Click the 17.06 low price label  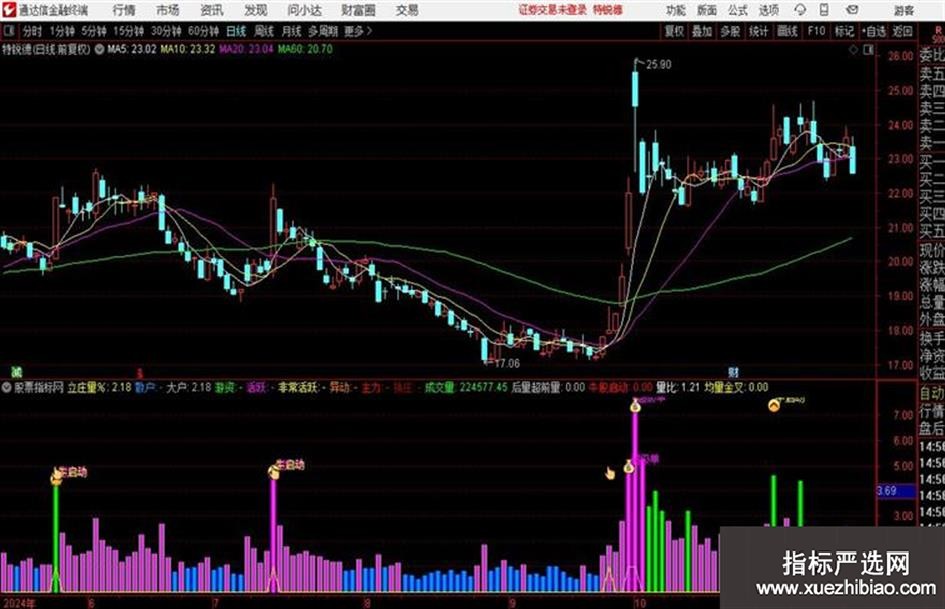(507, 363)
